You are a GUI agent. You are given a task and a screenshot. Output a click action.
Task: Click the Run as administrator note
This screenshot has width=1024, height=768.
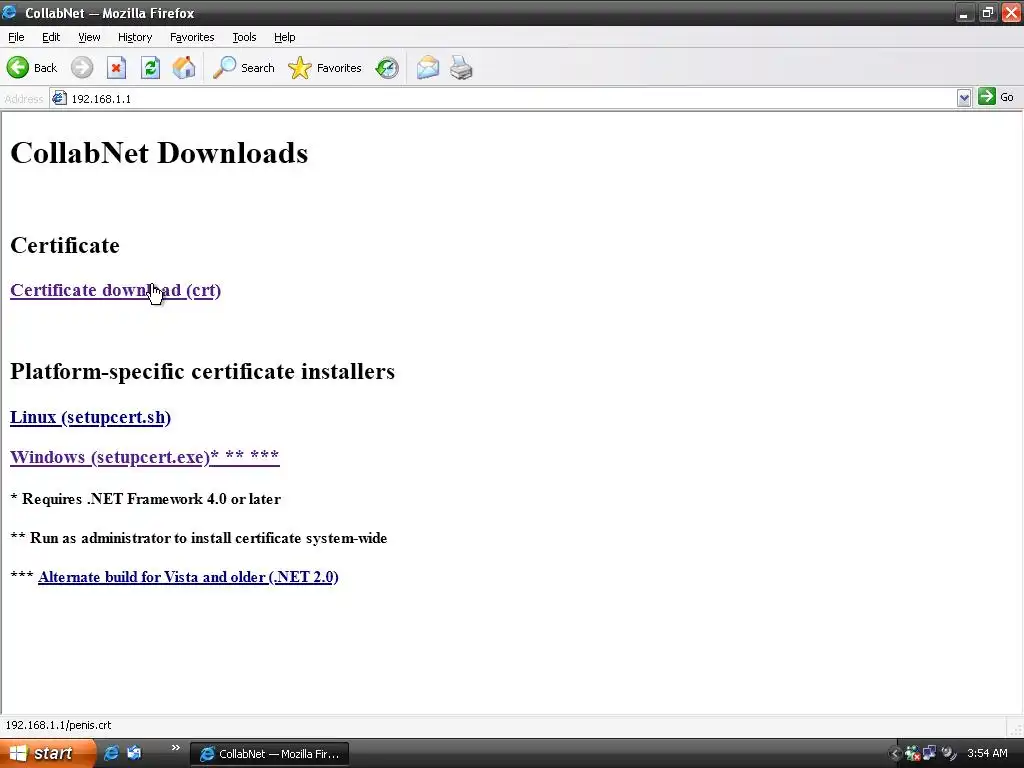click(199, 538)
